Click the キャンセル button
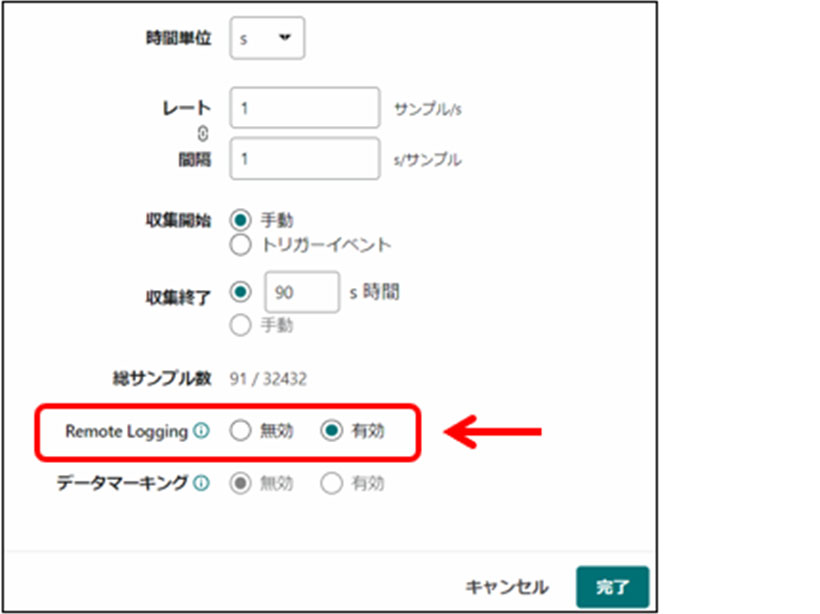Screen dimensions: 820x614 coord(507,587)
